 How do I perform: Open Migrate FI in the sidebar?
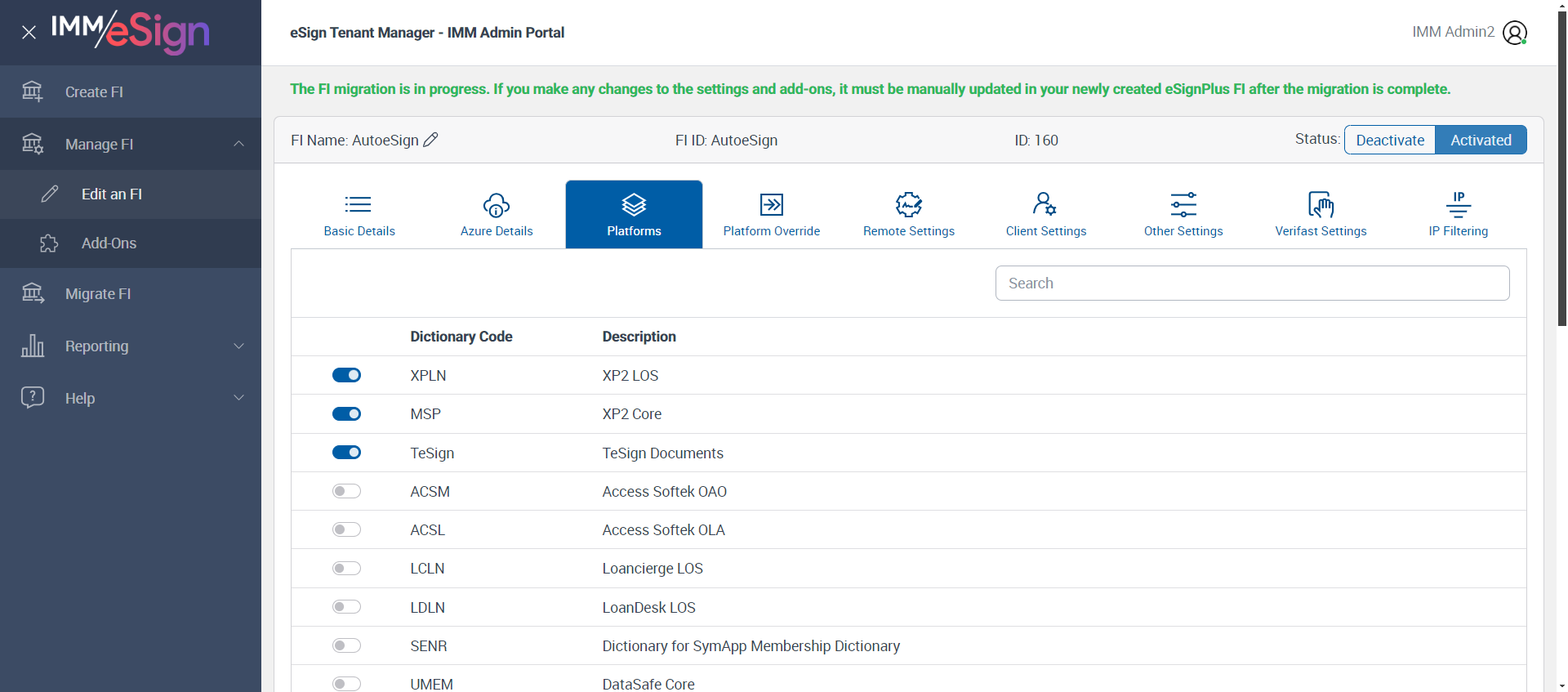point(131,294)
